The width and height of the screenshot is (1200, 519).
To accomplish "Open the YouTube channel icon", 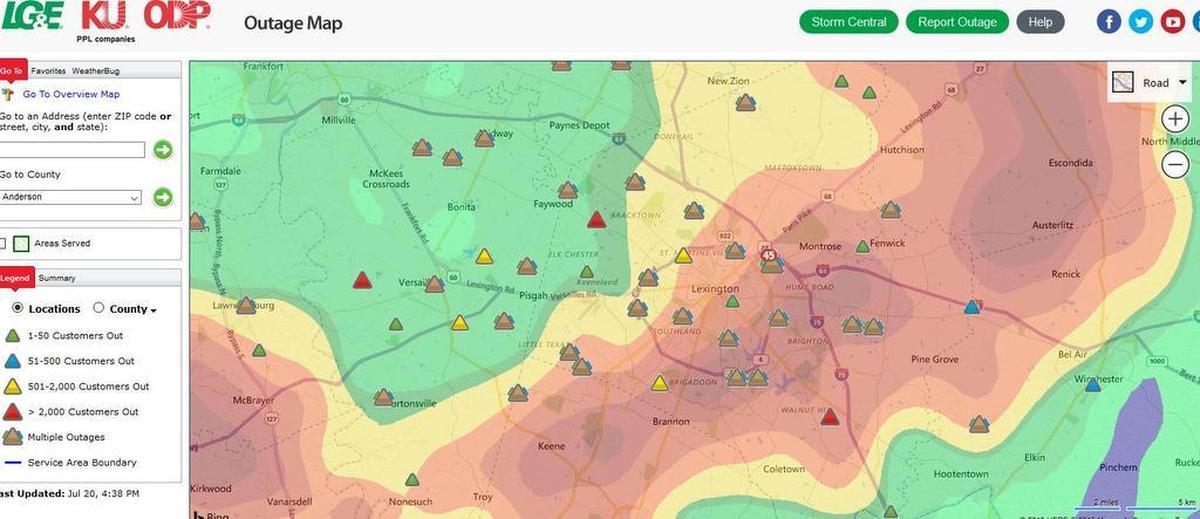I will 1173,21.
